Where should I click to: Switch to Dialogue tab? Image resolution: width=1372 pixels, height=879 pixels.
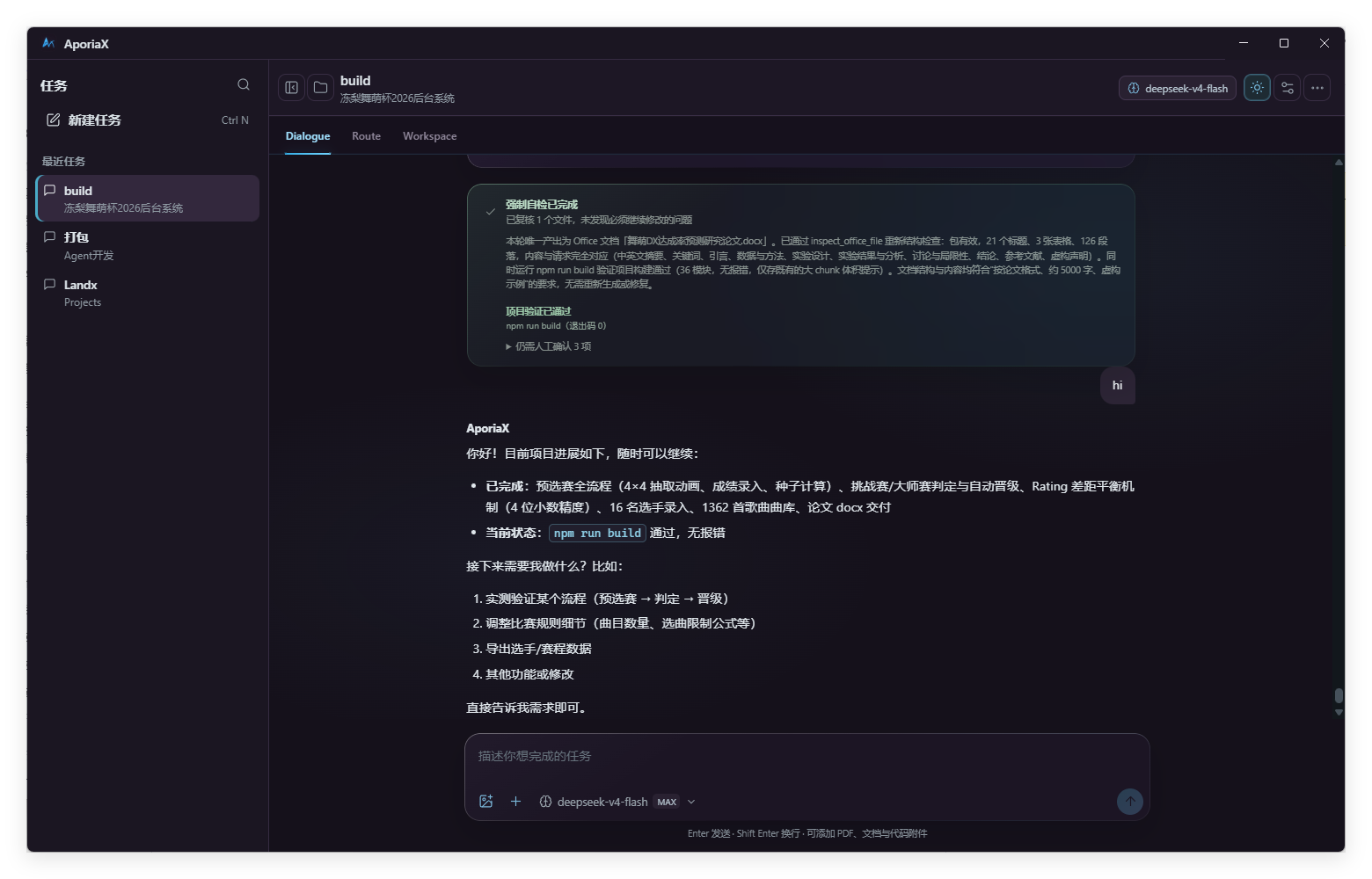click(x=308, y=136)
